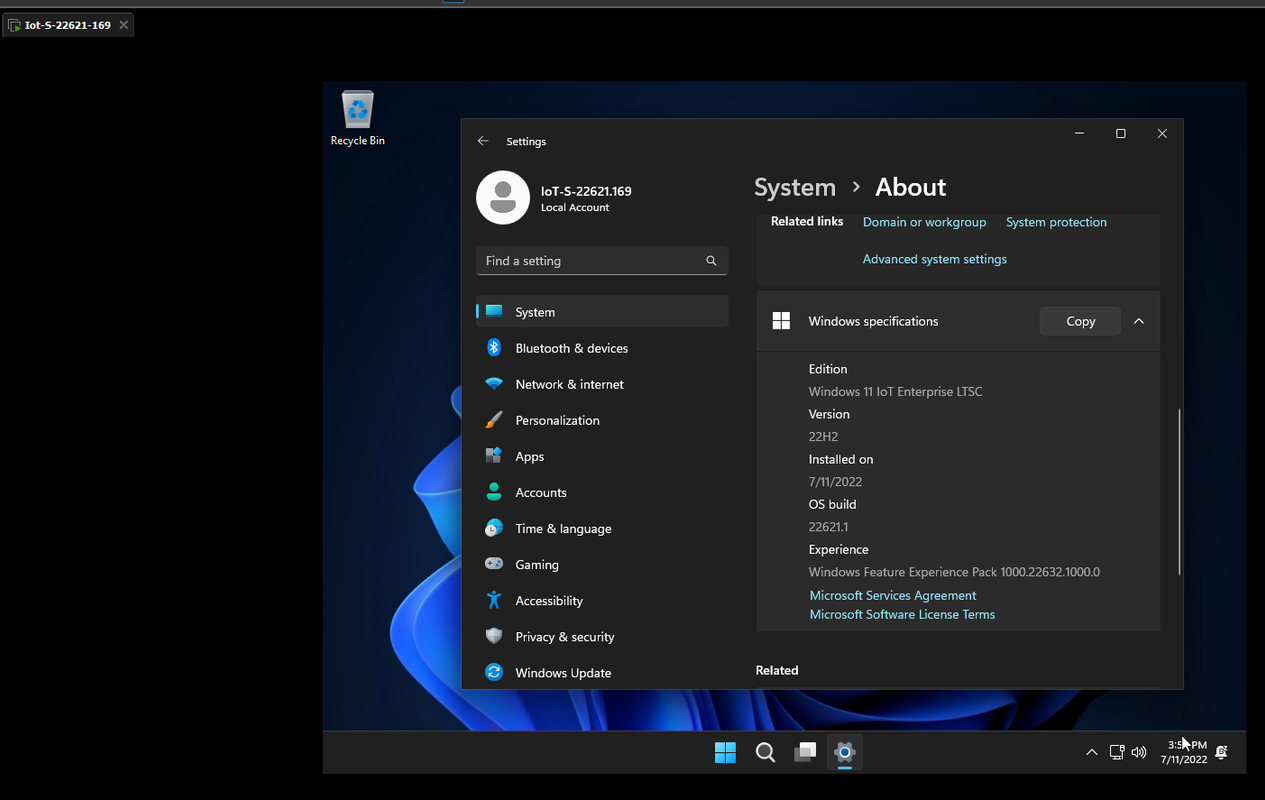
Task: Click the Windows logo beside Windows specifications
Action: click(x=782, y=321)
